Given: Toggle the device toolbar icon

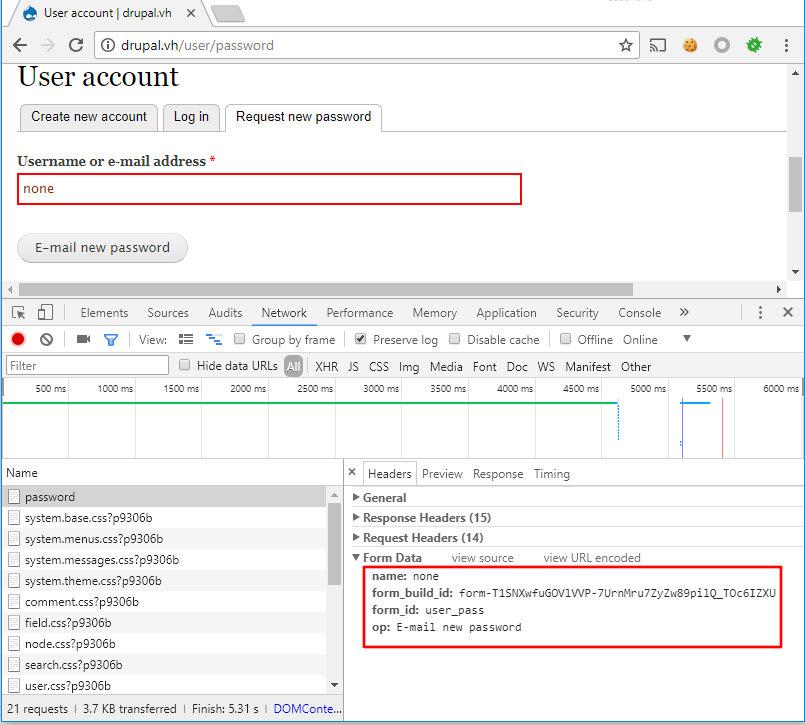Looking at the screenshot, I should [45, 313].
